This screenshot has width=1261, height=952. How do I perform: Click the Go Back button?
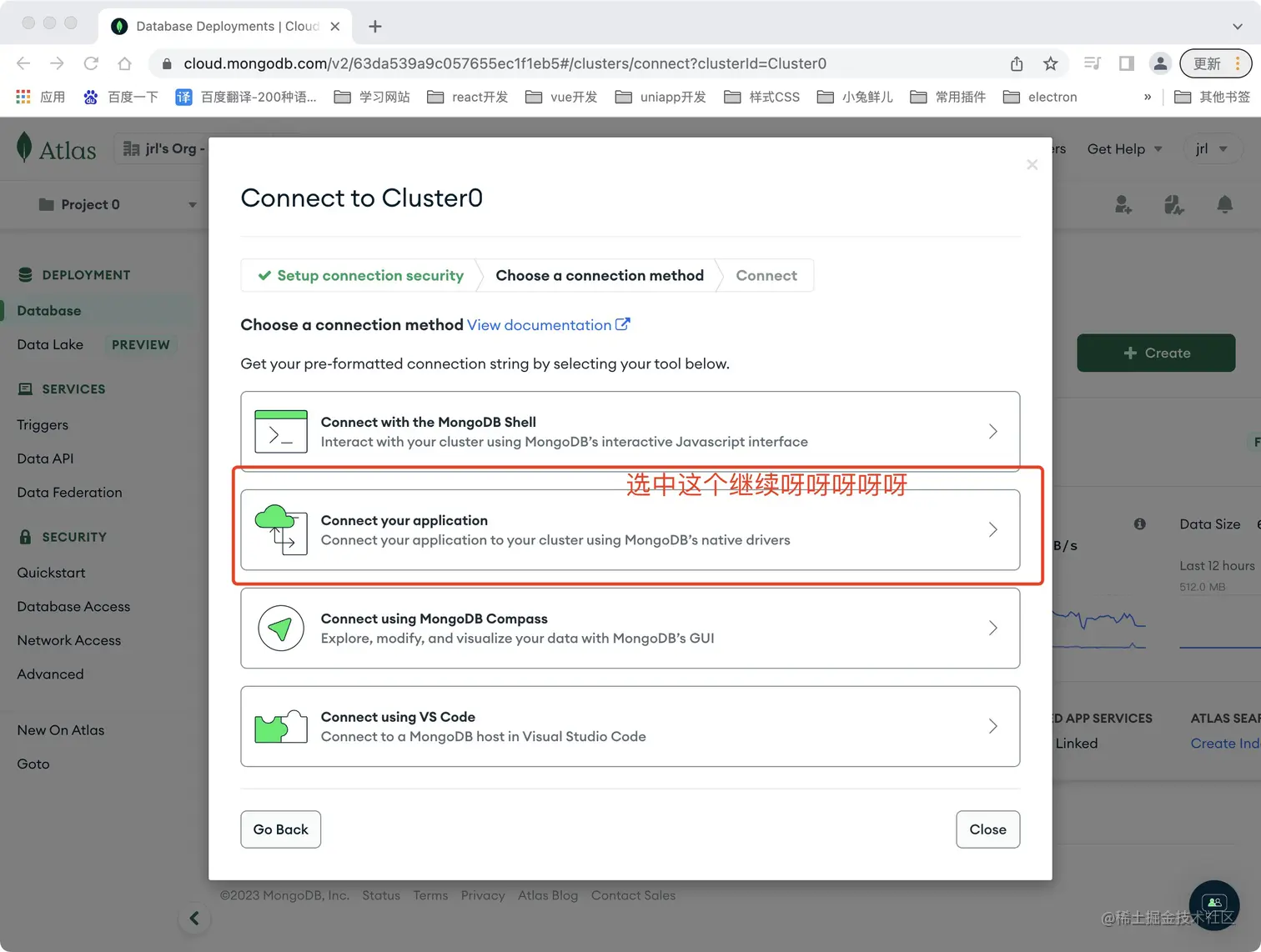pyautogui.click(x=281, y=829)
